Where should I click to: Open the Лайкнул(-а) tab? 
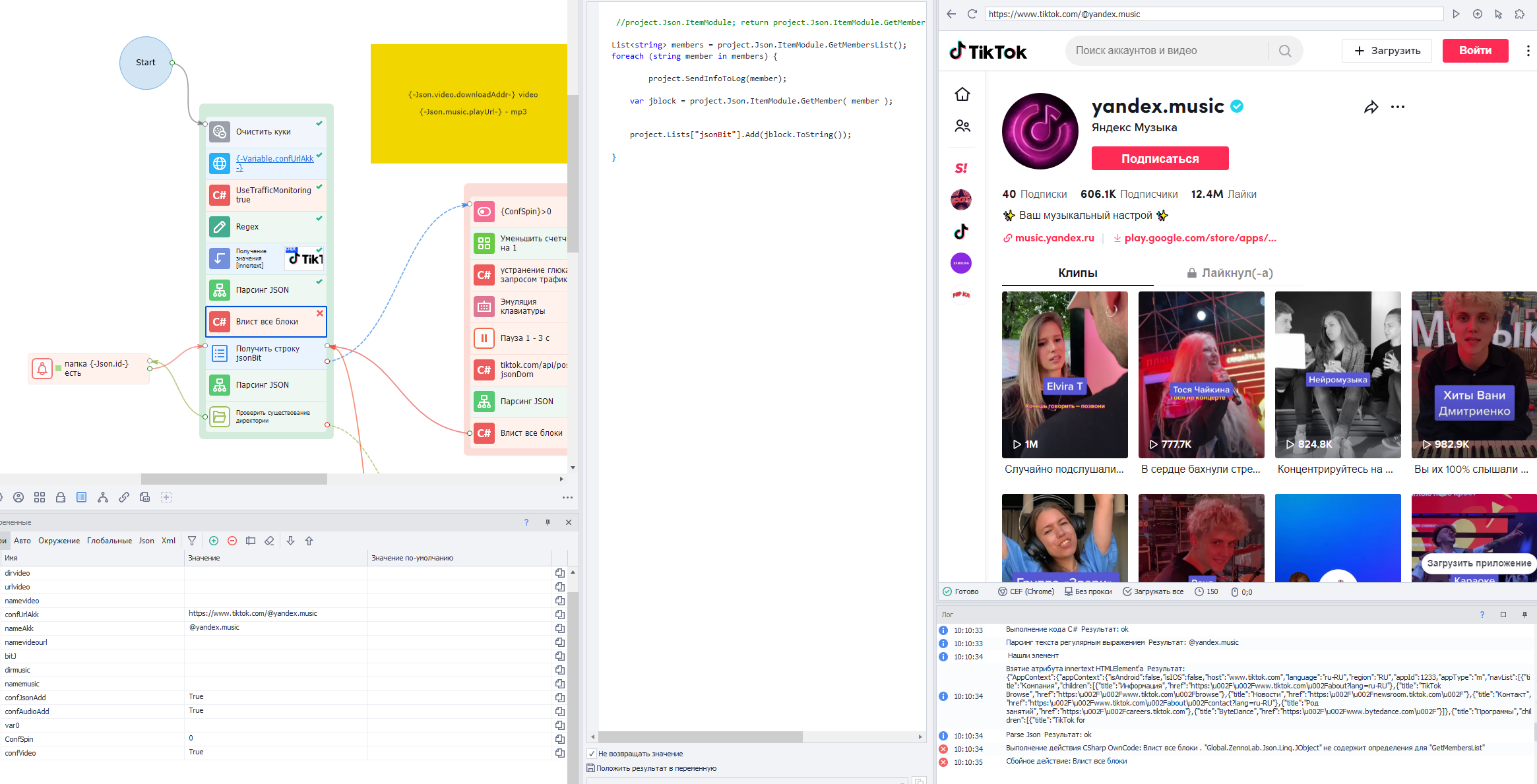pos(1230,273)
